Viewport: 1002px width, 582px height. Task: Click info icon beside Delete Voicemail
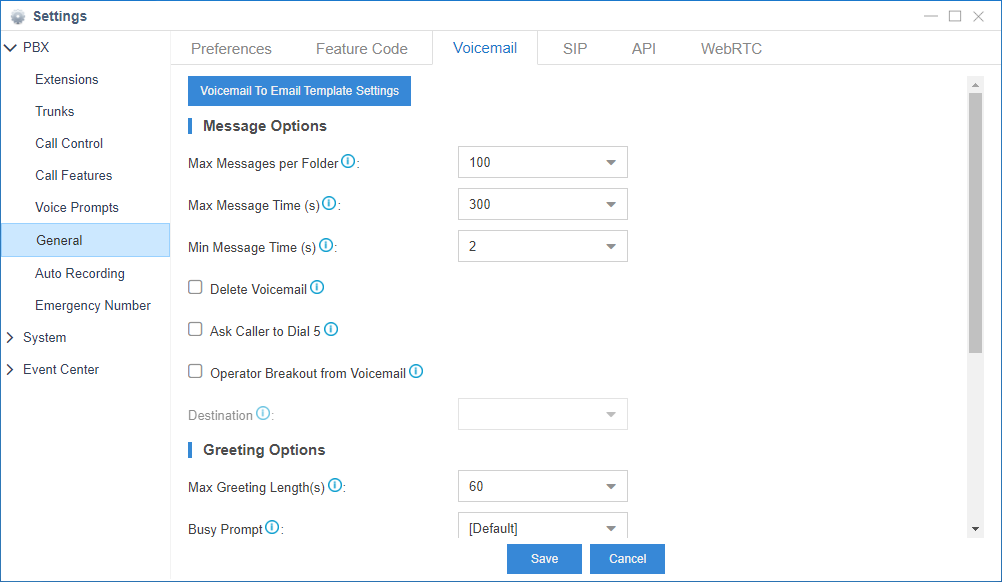coord(317,288)
